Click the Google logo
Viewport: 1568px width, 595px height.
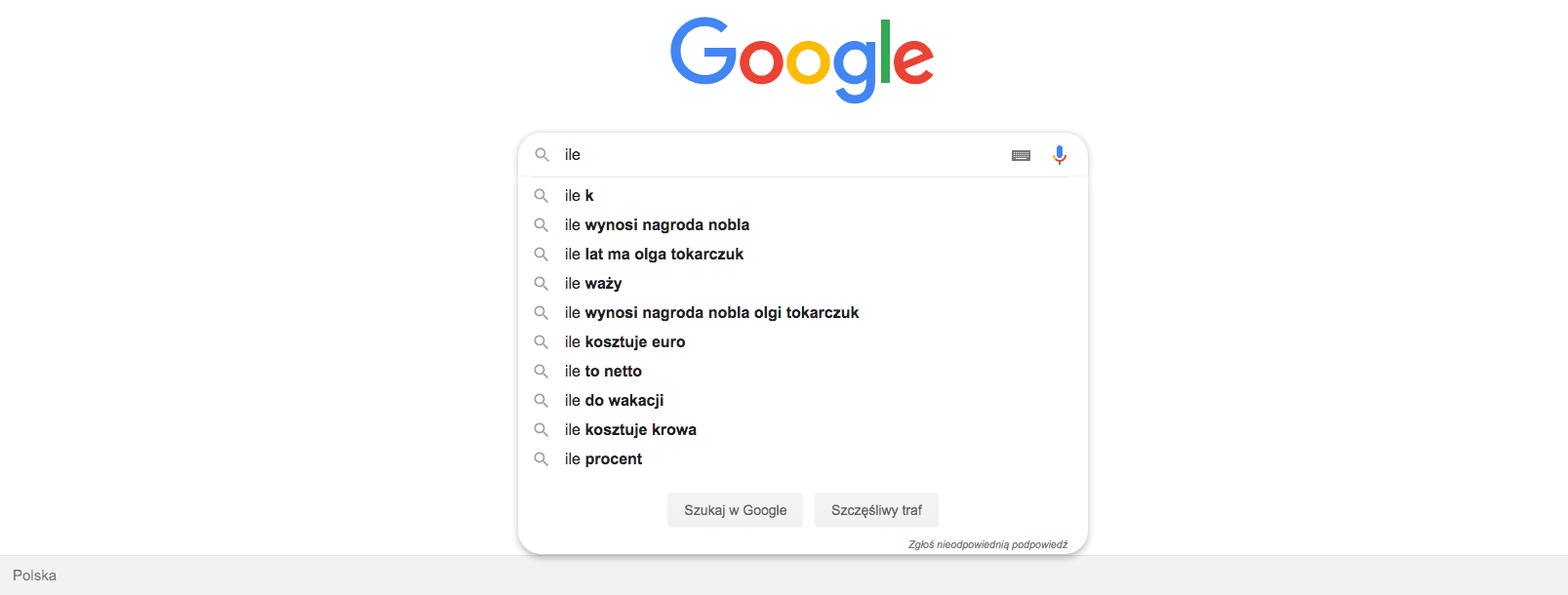[x=802, y=59]
